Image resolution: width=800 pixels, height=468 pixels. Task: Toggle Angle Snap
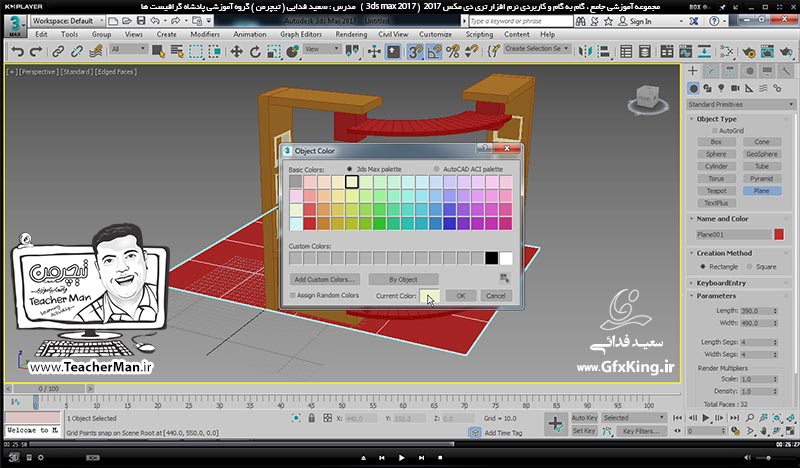(434, 52)
